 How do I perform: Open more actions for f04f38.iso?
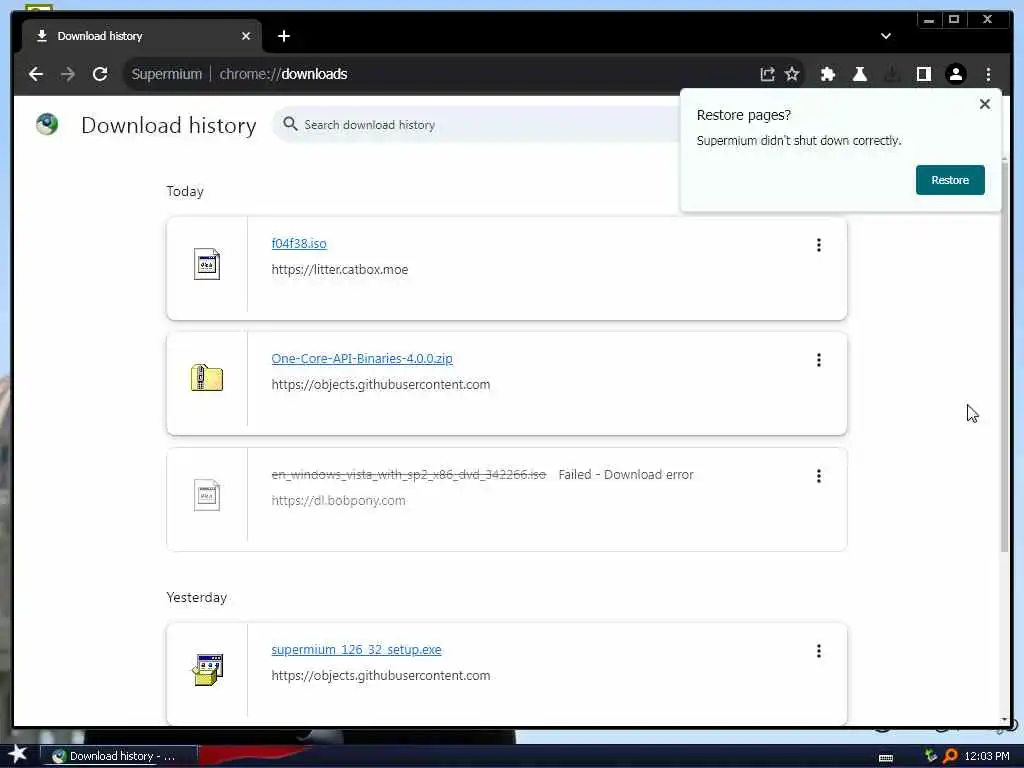pos(818,245)
